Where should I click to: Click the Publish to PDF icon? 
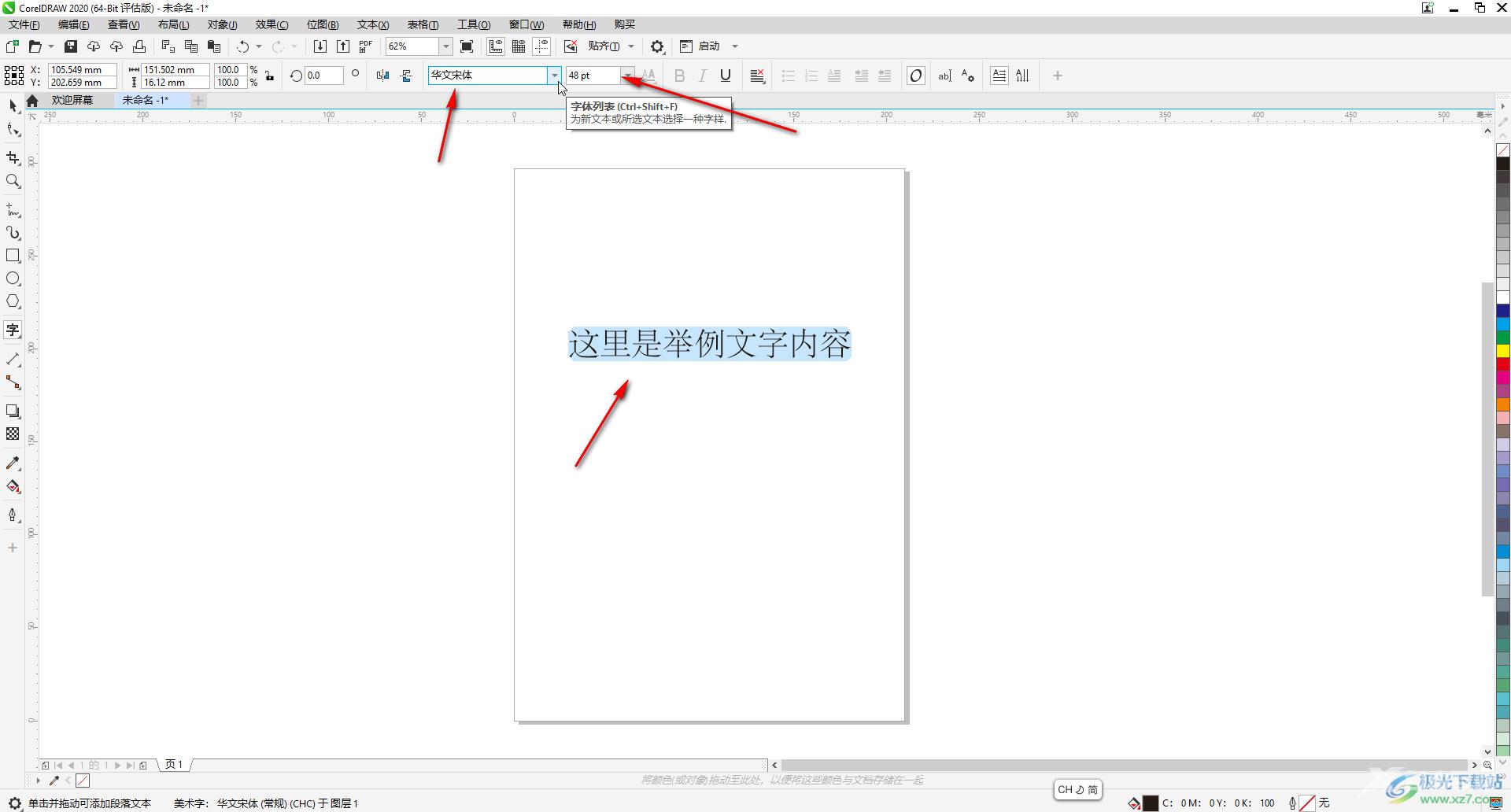[x=365, y=46]
